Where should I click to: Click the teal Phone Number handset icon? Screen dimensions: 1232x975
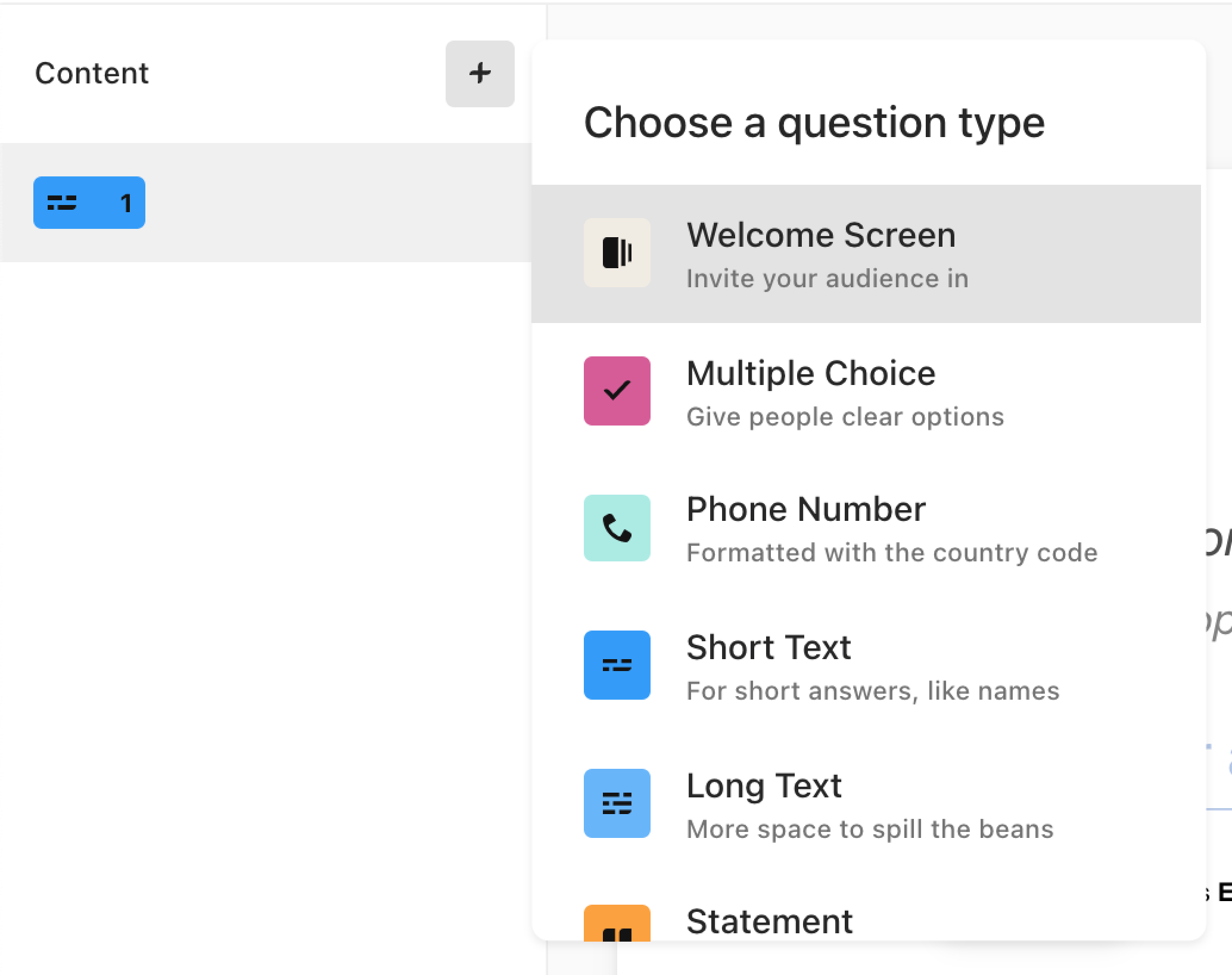[617, 528]
